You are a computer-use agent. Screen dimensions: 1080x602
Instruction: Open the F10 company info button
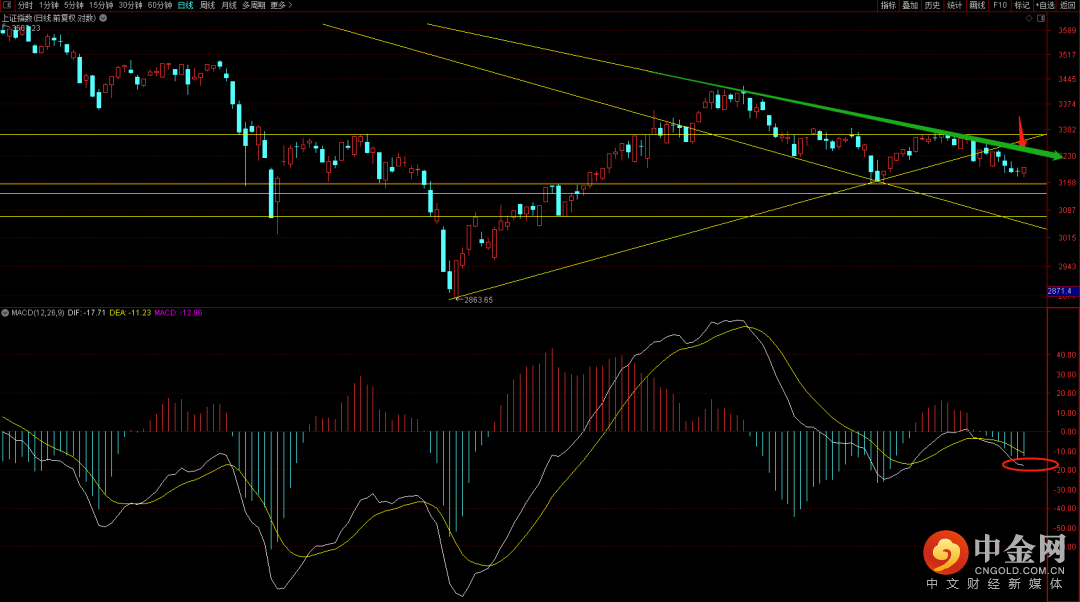tap(1000, 5)
